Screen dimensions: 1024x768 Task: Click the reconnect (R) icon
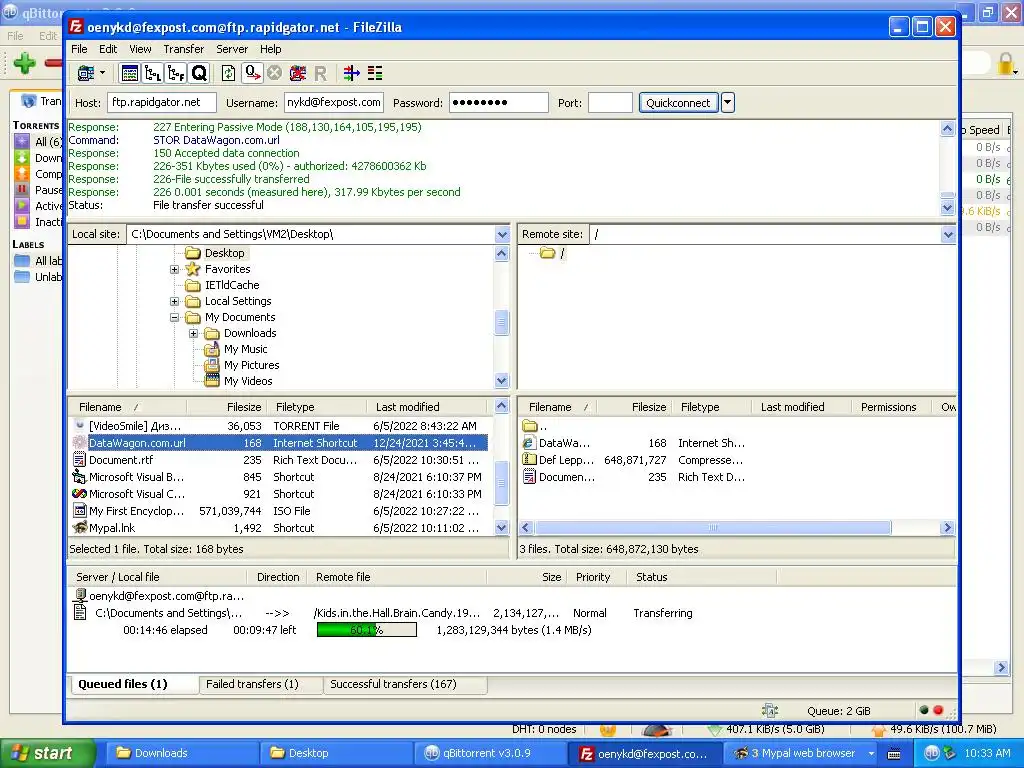pyautogui.click(x=320, y=74)
